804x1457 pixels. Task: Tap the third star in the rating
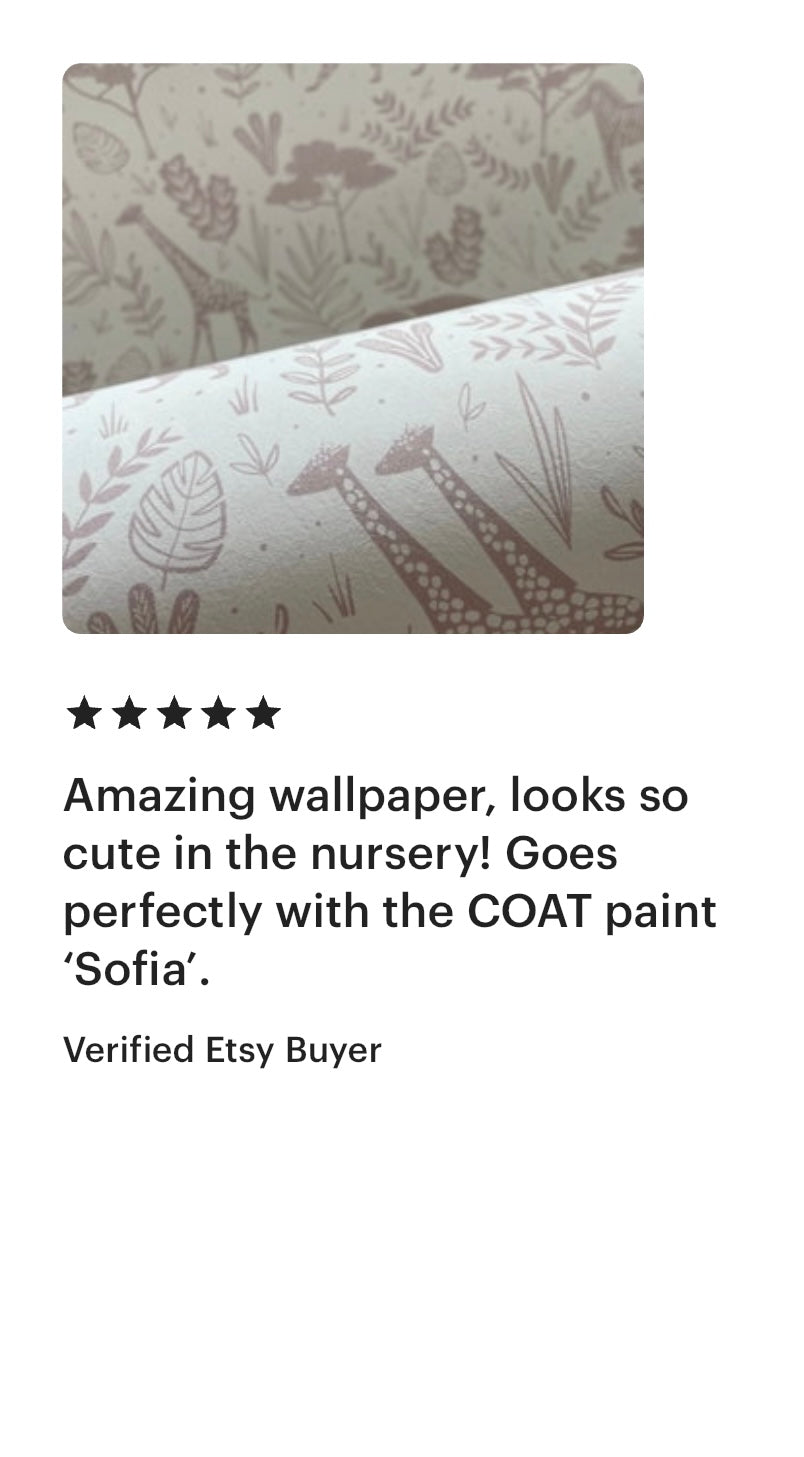[173, 714]
